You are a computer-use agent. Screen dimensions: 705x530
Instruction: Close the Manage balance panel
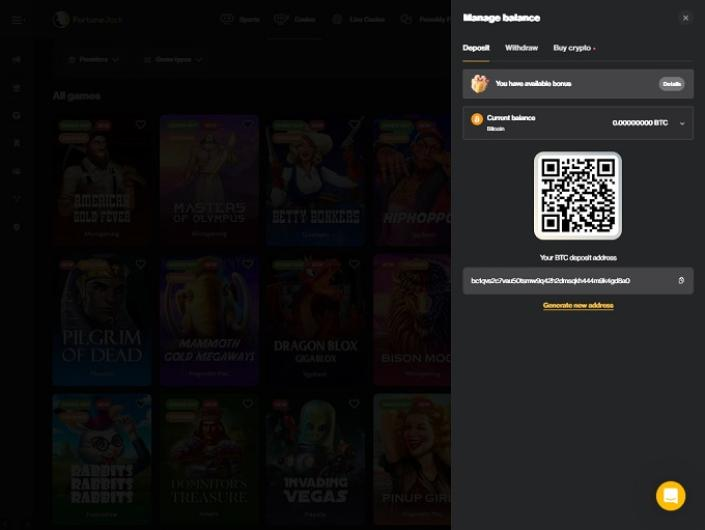685,18
